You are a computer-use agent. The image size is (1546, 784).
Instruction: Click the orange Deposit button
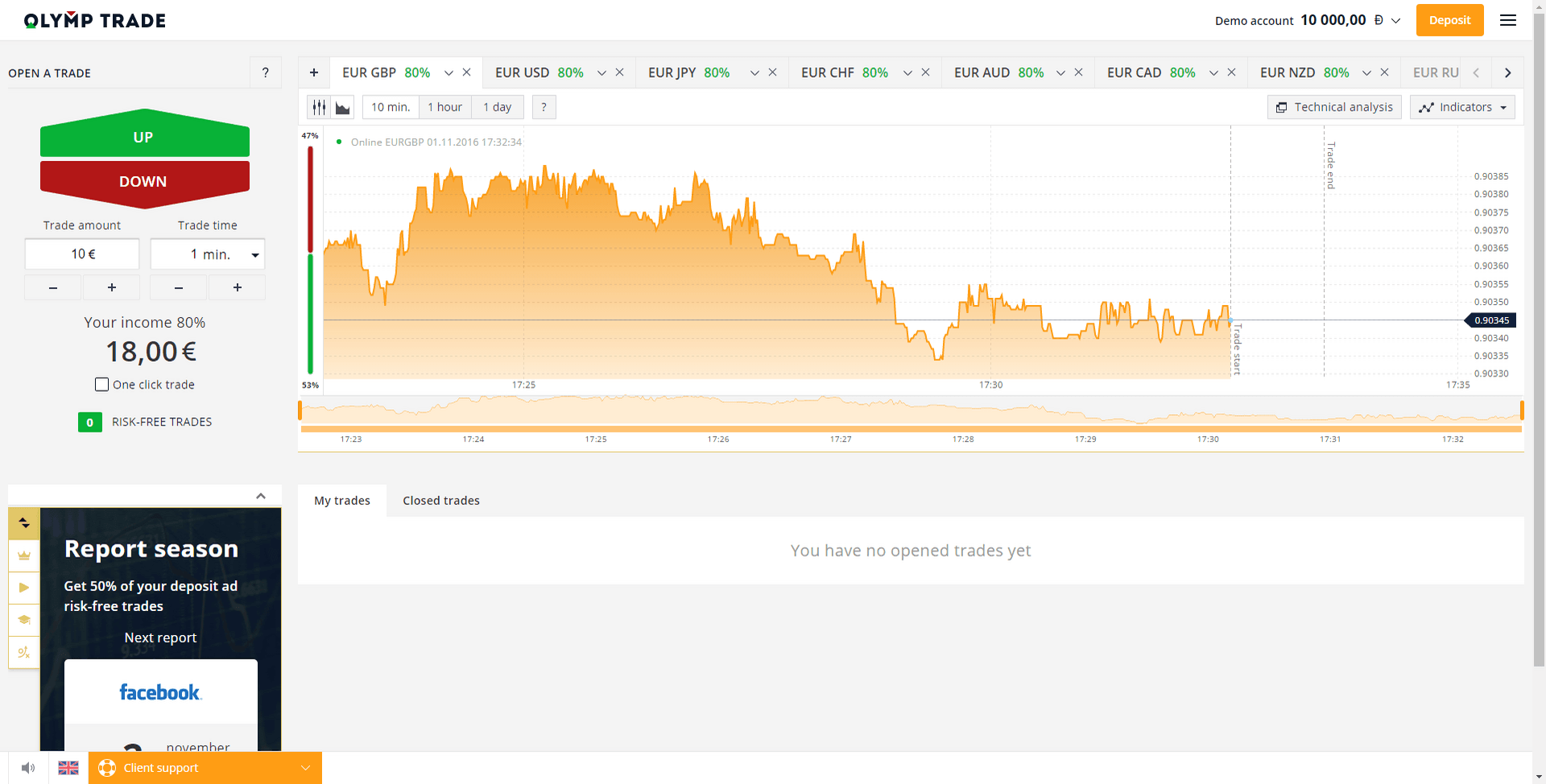1449,20
